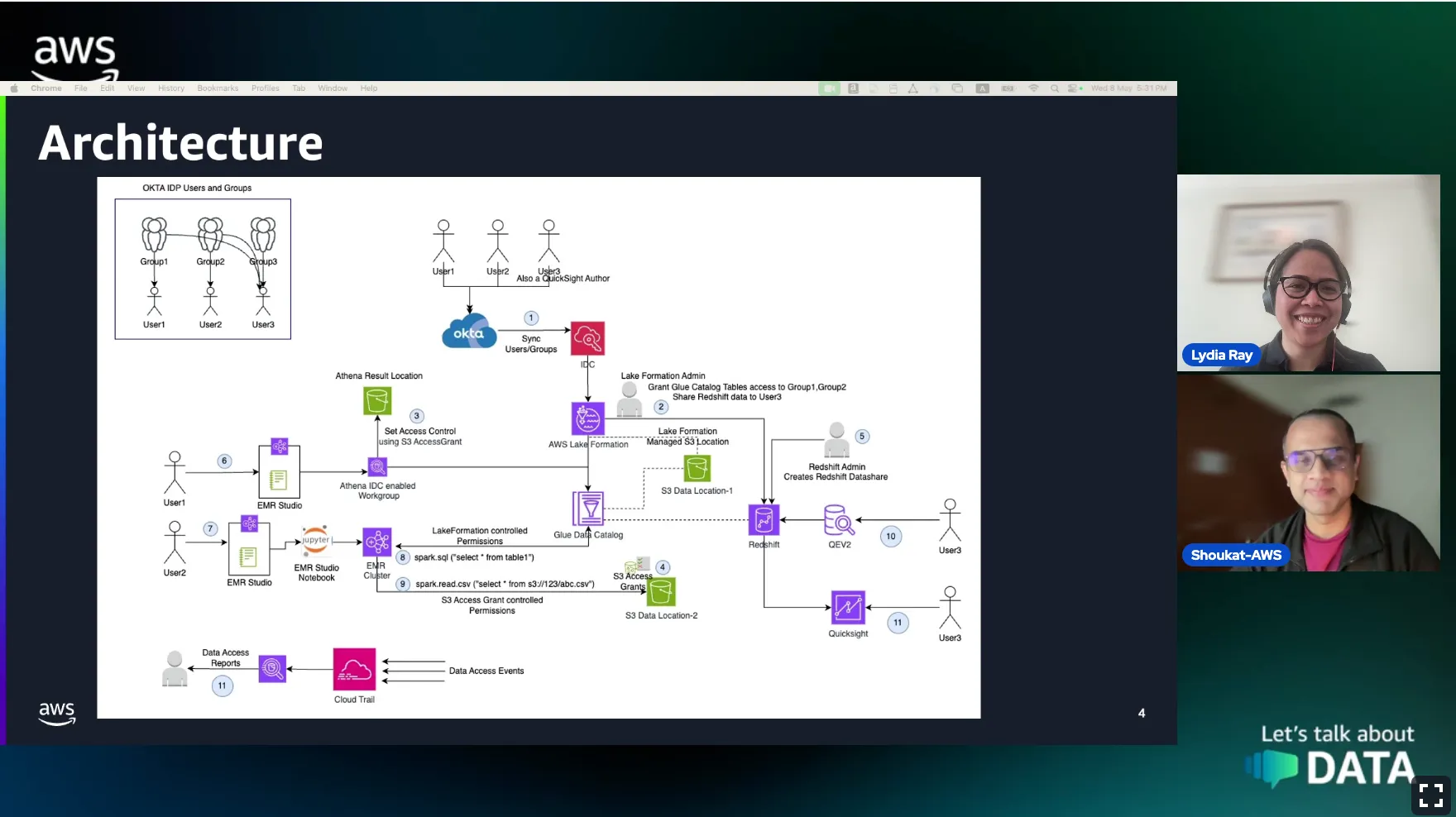This screenshot has width=1456, height=817.
Task: Click the 'Data Access Events' label
Action: click(486, 671)
